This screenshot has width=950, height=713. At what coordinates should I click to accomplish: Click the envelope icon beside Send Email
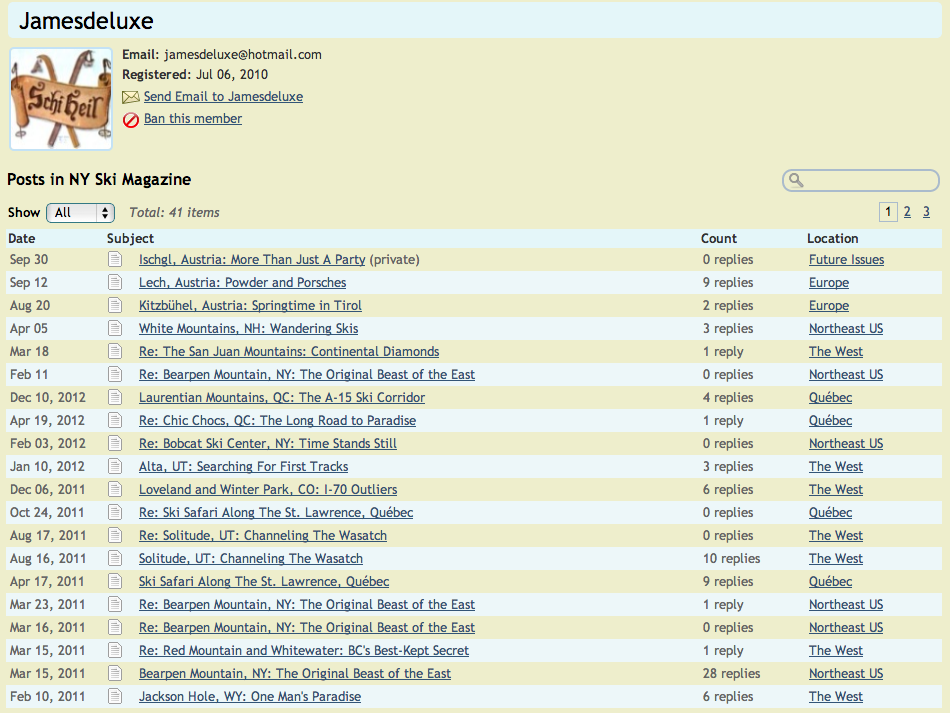pyautogui.click(x=130, y=97)
